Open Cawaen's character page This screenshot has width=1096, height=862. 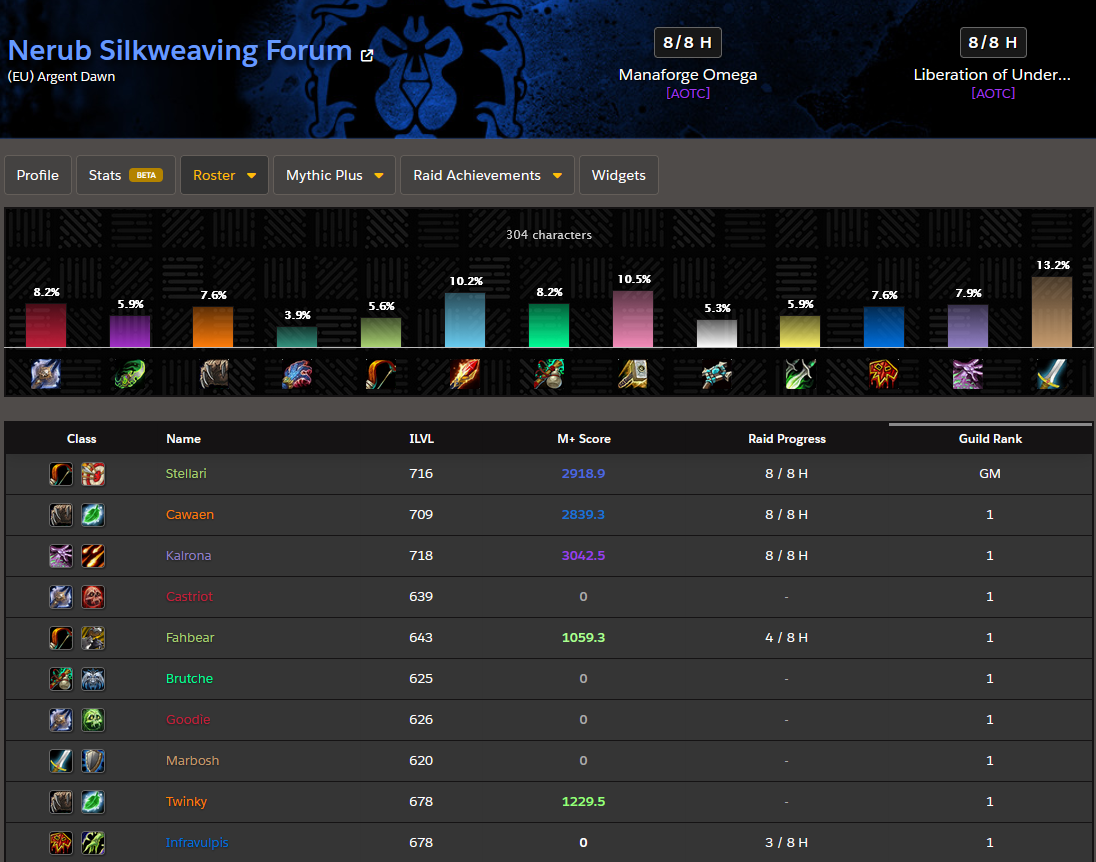[189, 515]
